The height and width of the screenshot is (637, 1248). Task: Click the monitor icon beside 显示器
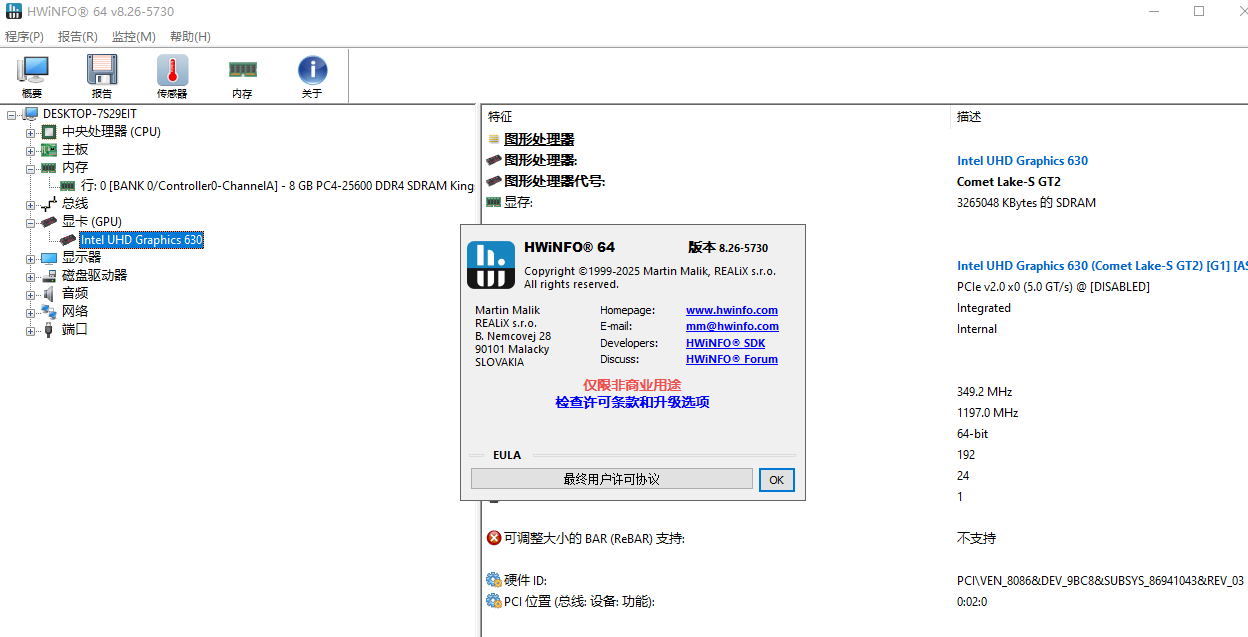coord(48,258)
